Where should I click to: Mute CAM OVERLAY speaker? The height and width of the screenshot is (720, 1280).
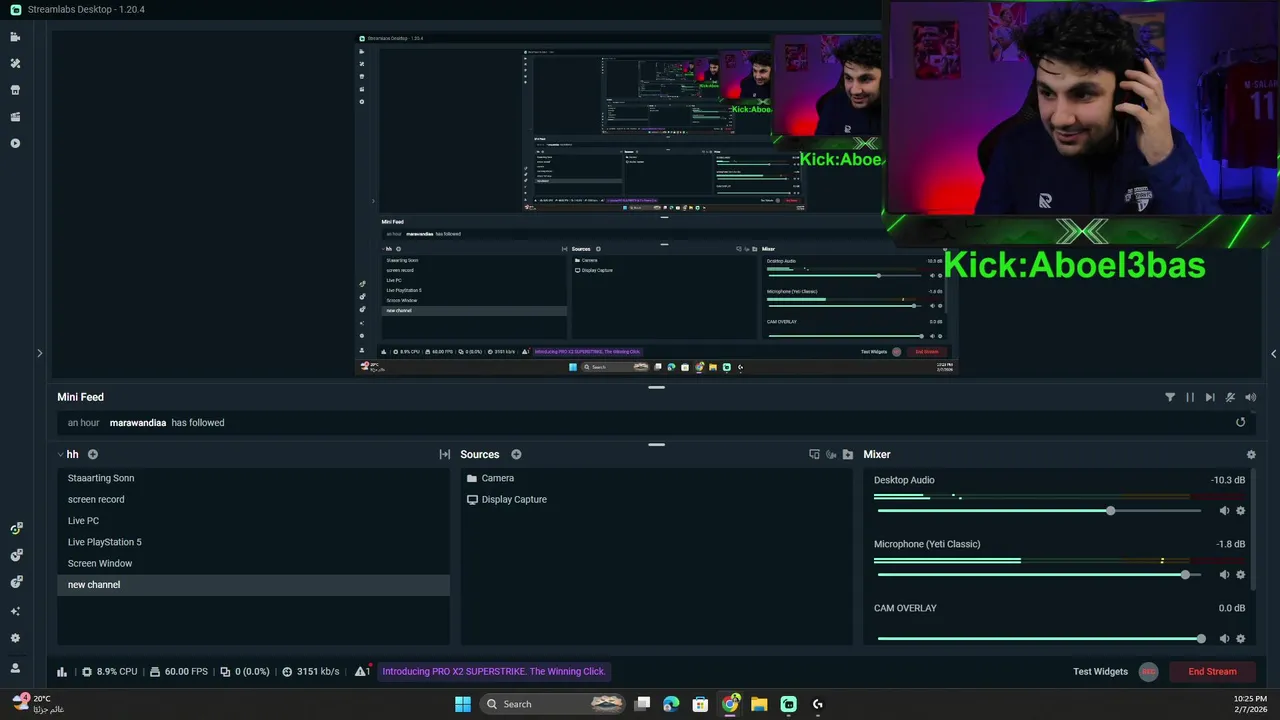[1224, 639]
